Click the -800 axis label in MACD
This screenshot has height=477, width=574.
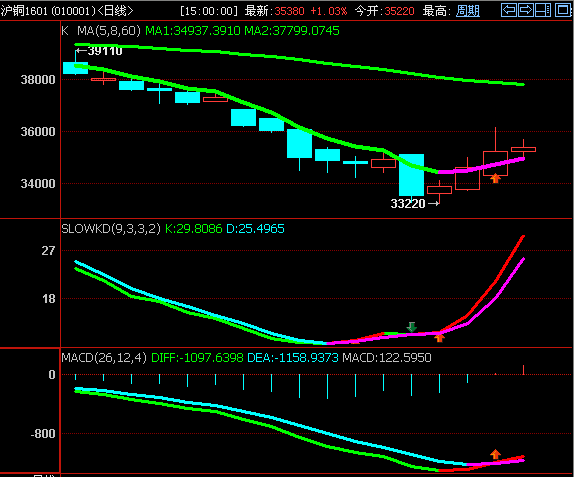pos(43,434)
